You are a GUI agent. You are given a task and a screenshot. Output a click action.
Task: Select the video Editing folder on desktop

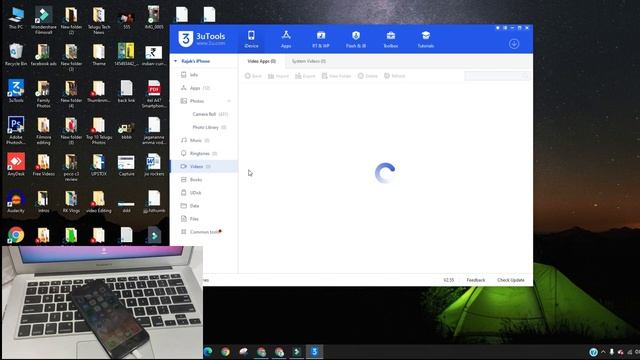pos(99,202)
